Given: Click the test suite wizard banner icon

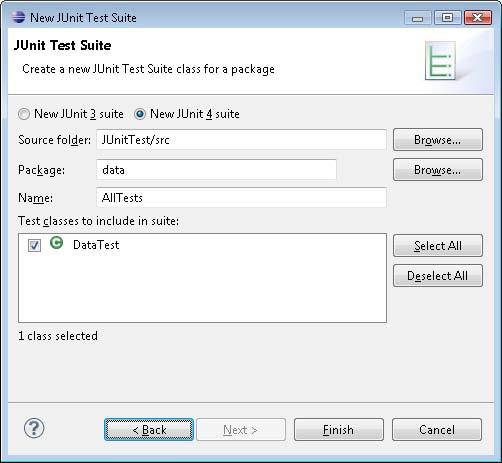Looking at the screenshot, I should [440, 61].
